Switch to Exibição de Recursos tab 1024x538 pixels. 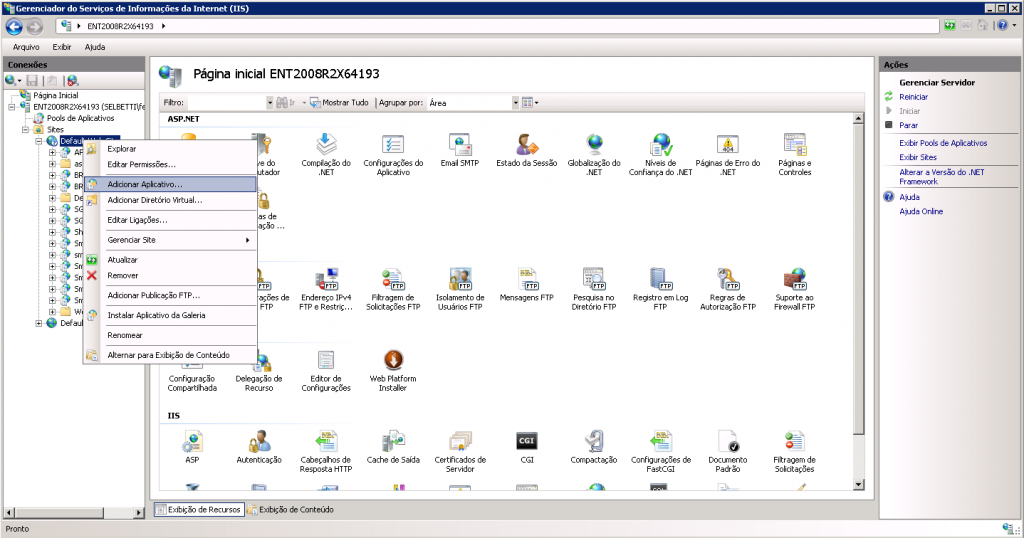tap(199, 509)
